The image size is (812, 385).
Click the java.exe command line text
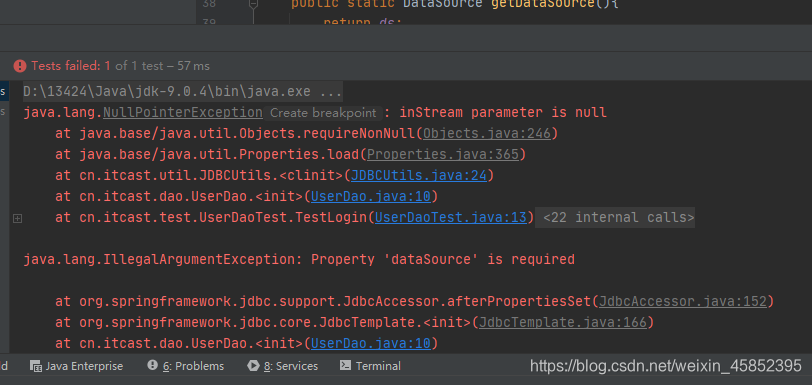[x=182, y=92]
